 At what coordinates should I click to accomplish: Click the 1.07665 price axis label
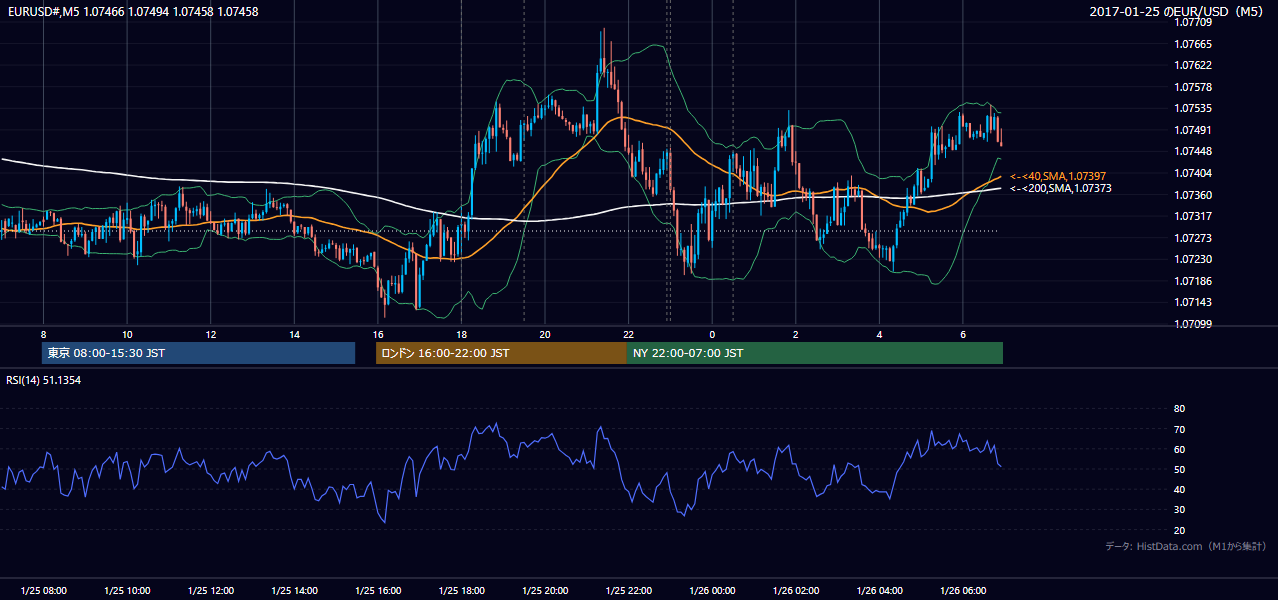tap(1193, 44)
